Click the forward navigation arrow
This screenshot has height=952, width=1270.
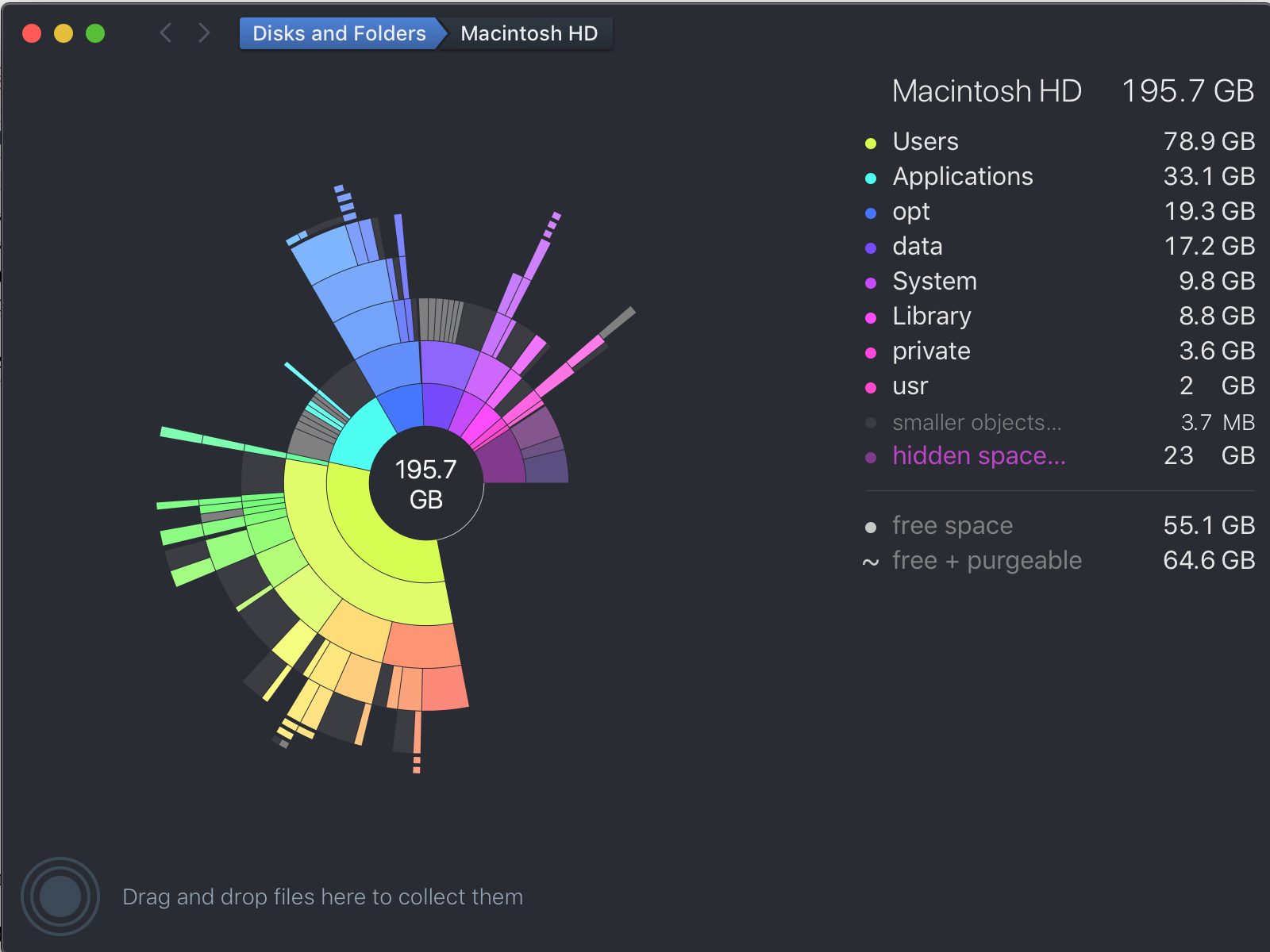(x=204, y=33)
